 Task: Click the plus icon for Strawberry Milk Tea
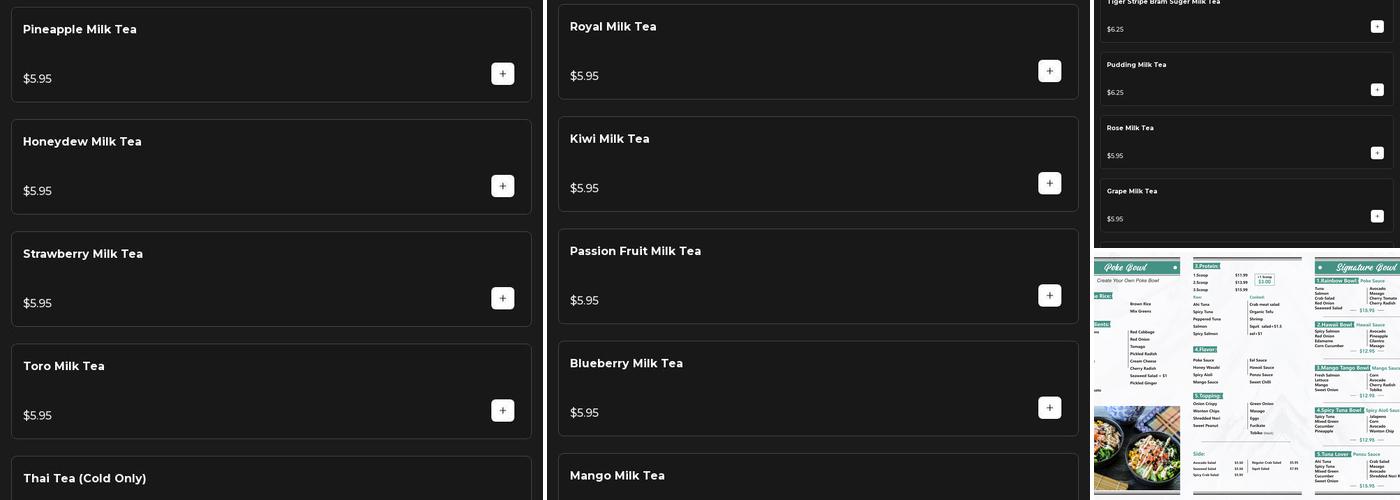(502, 298)
